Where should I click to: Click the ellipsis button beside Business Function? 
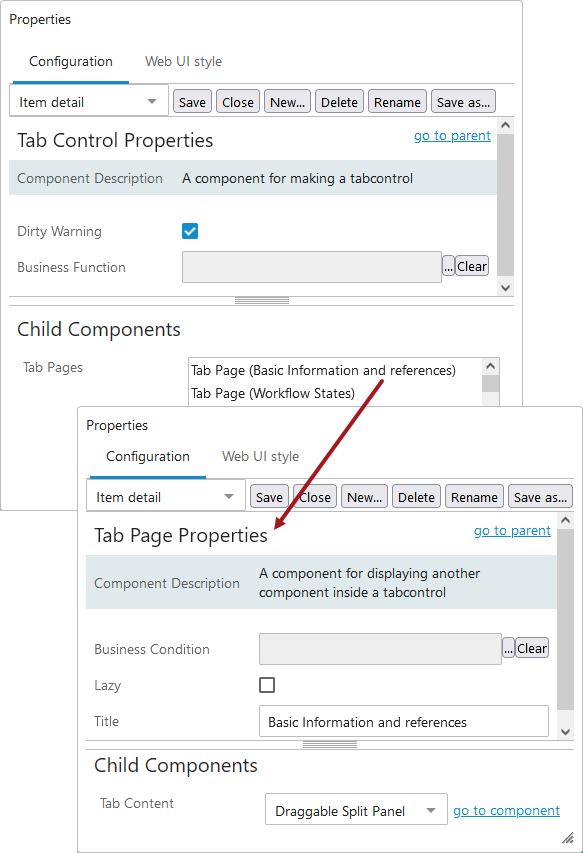[x=448, y=267]
